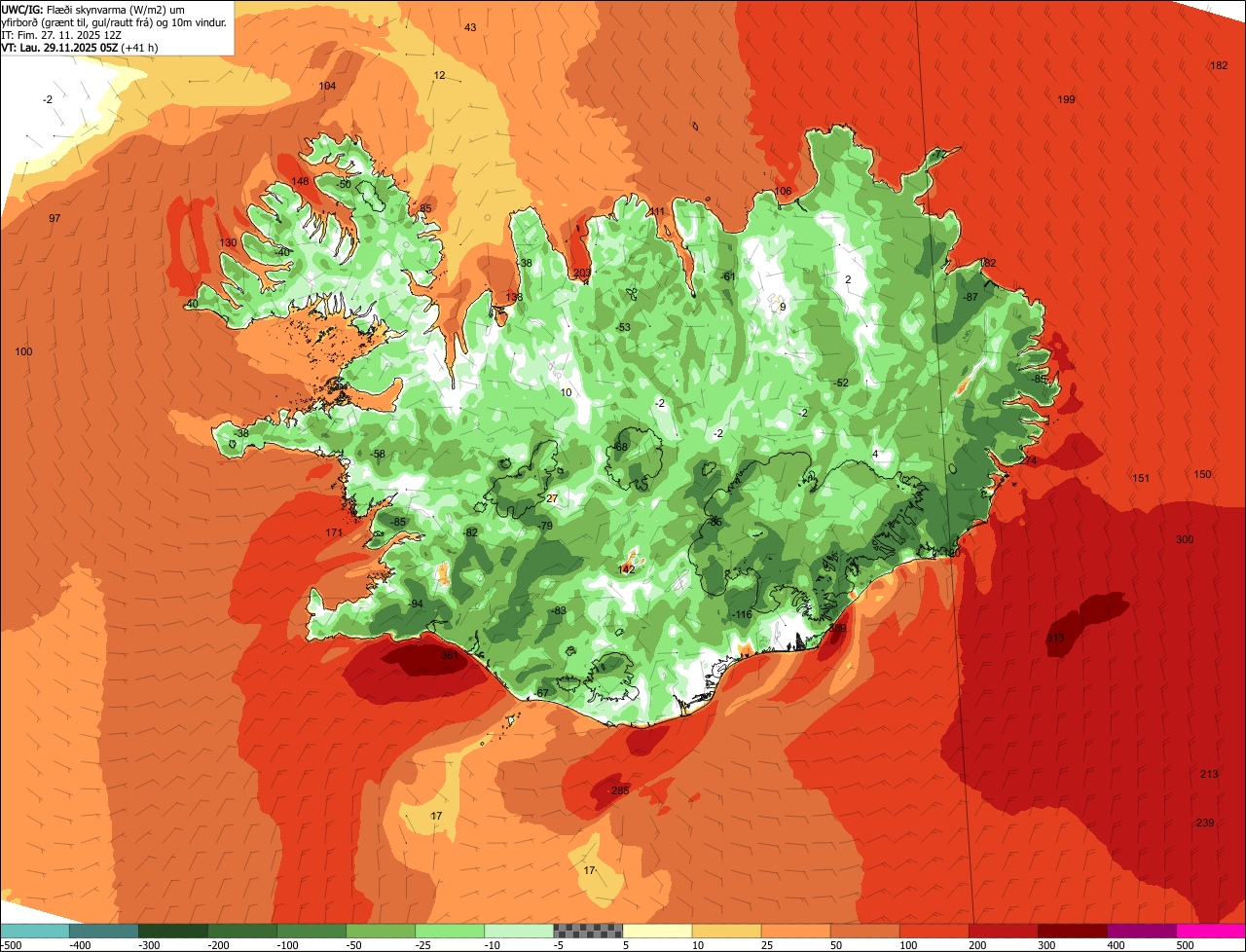Click the value 142 in south central Iceland
Viewport: 1246px width, 952px height.
627,568
